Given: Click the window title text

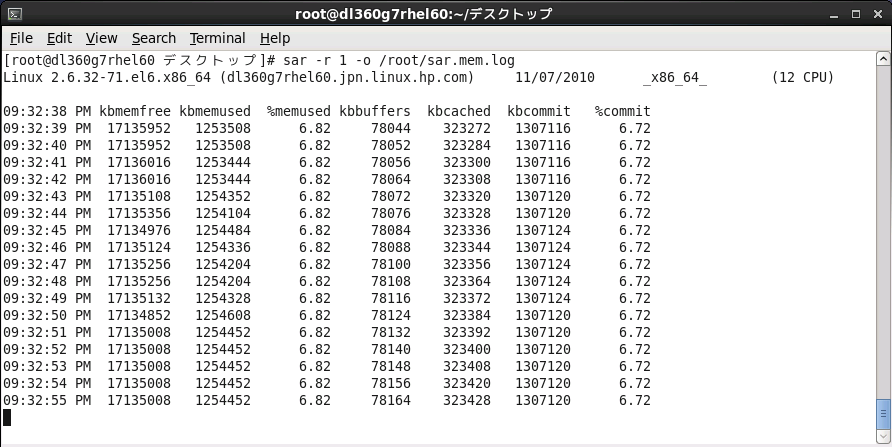Looking at the screenshot, I should [424, 14].
